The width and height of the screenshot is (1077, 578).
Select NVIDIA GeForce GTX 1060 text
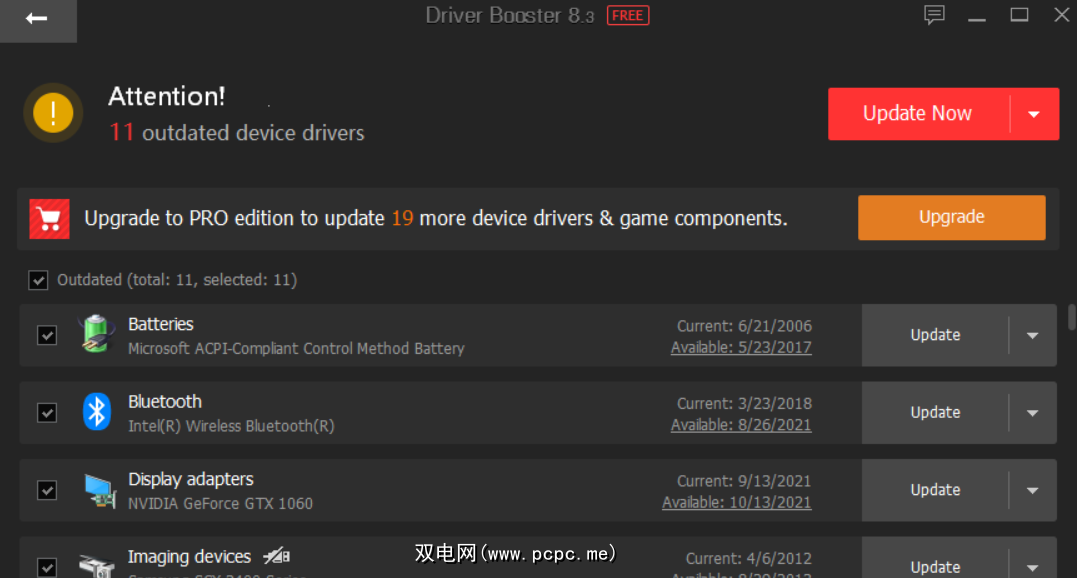click(220, 504)
